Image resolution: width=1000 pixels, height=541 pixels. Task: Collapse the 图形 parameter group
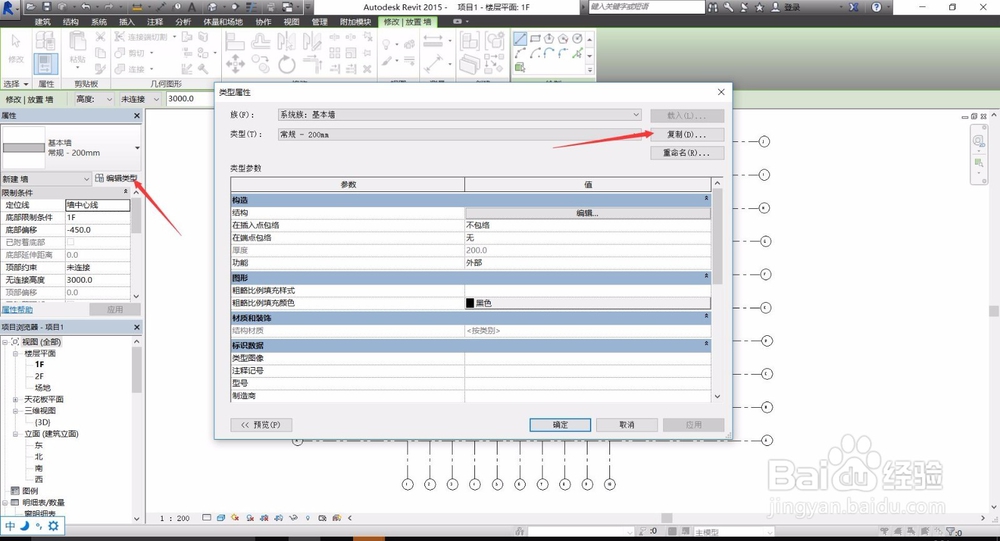706,276
